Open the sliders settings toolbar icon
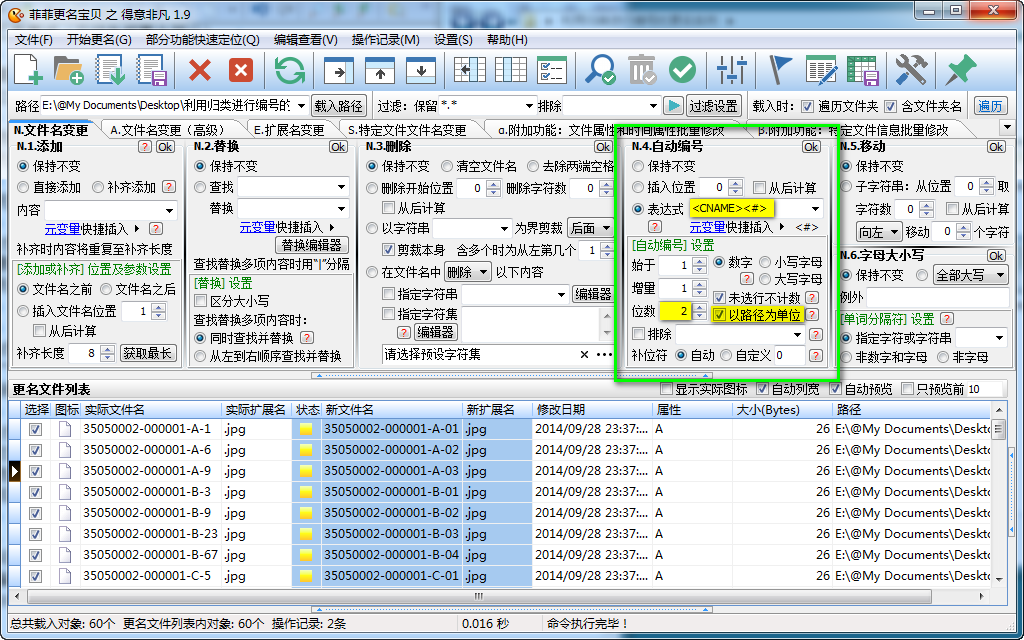 click(731, 70)
